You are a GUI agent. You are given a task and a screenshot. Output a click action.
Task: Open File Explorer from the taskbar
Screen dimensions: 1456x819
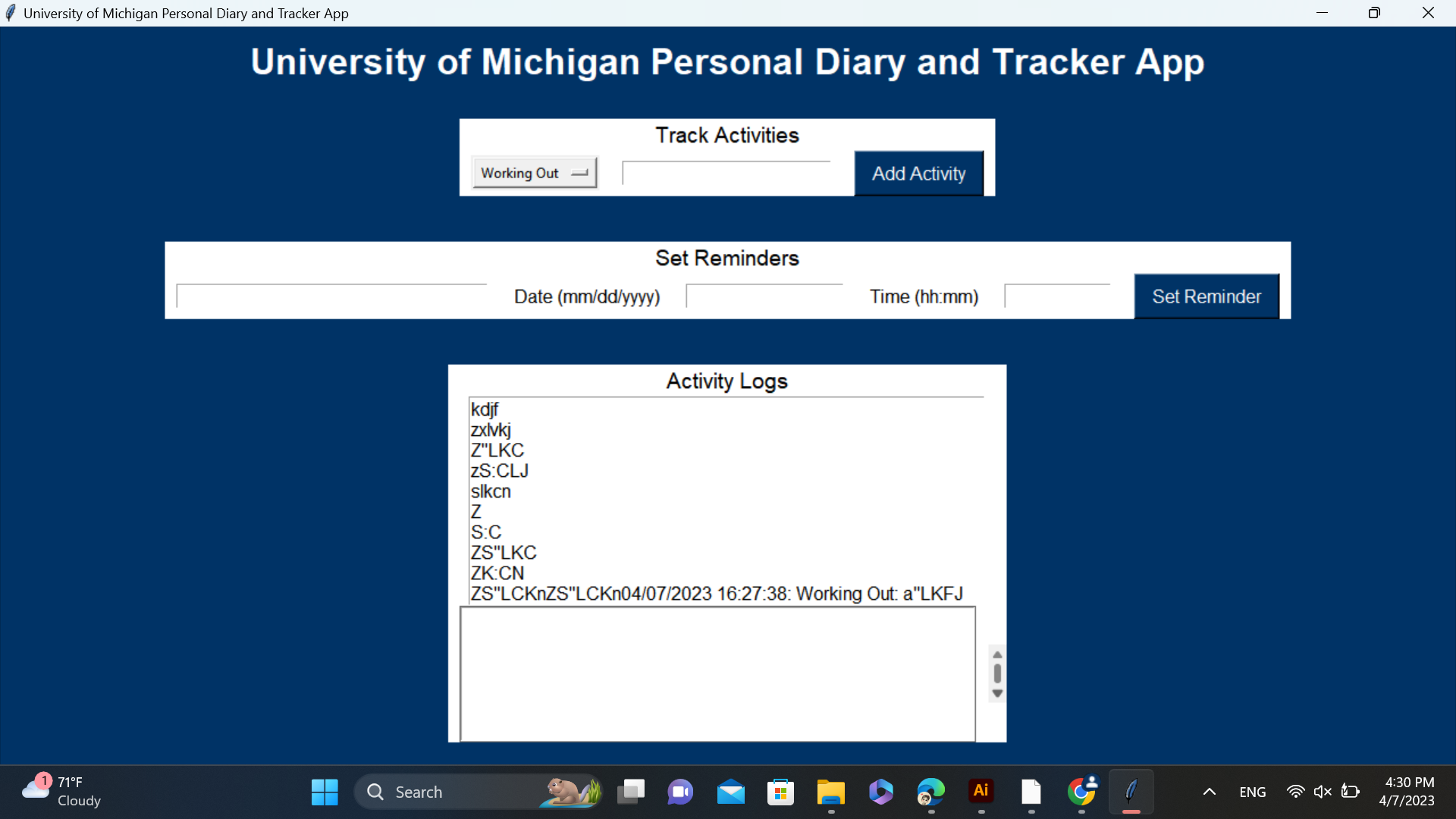[x=830, y=792]
